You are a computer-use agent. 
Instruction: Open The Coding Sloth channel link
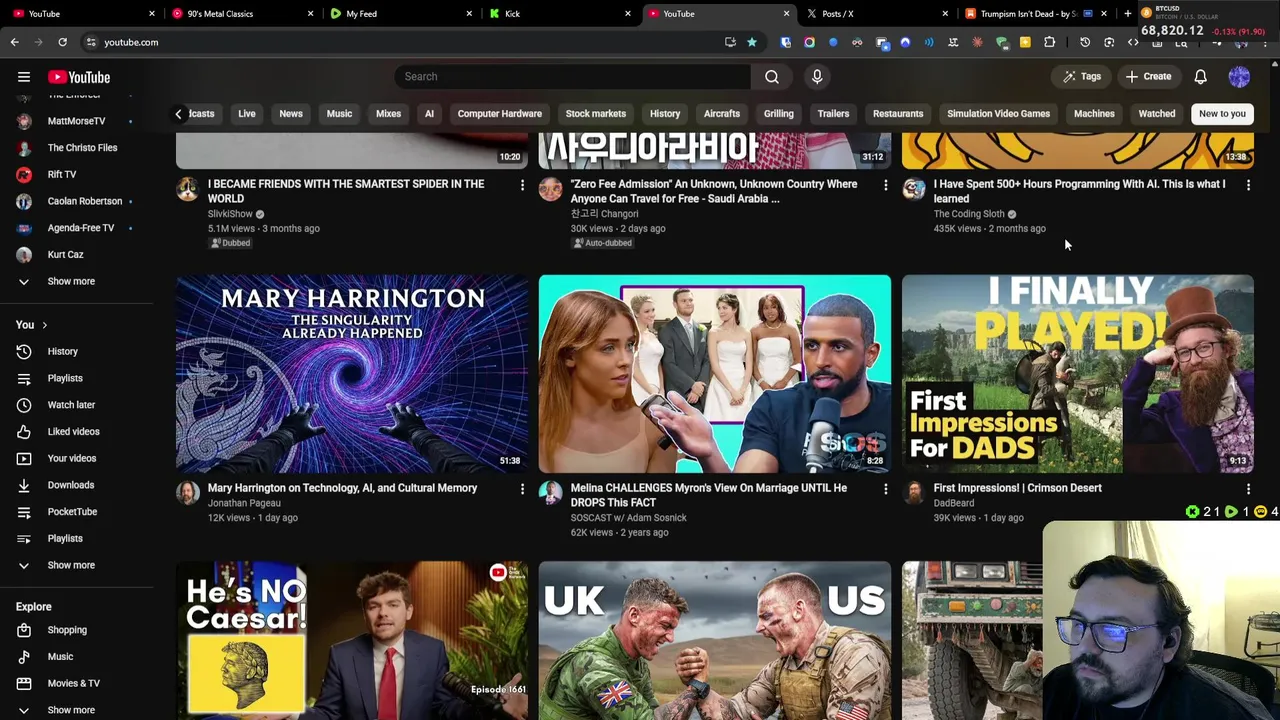(969, 214)
